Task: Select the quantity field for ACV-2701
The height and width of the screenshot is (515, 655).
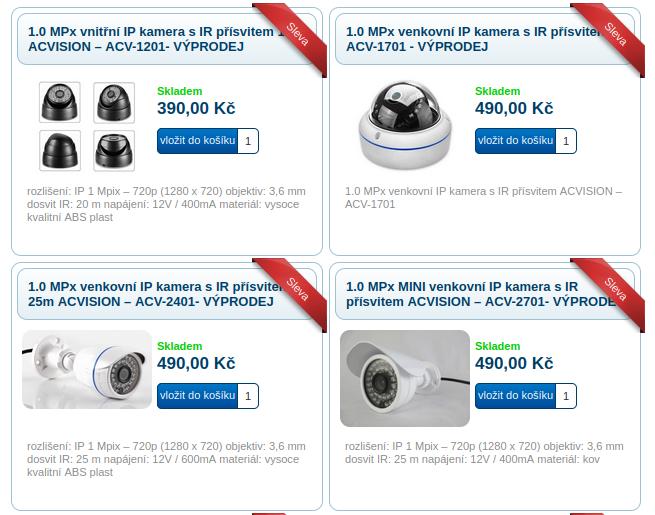Action: [x=566, y=396]
